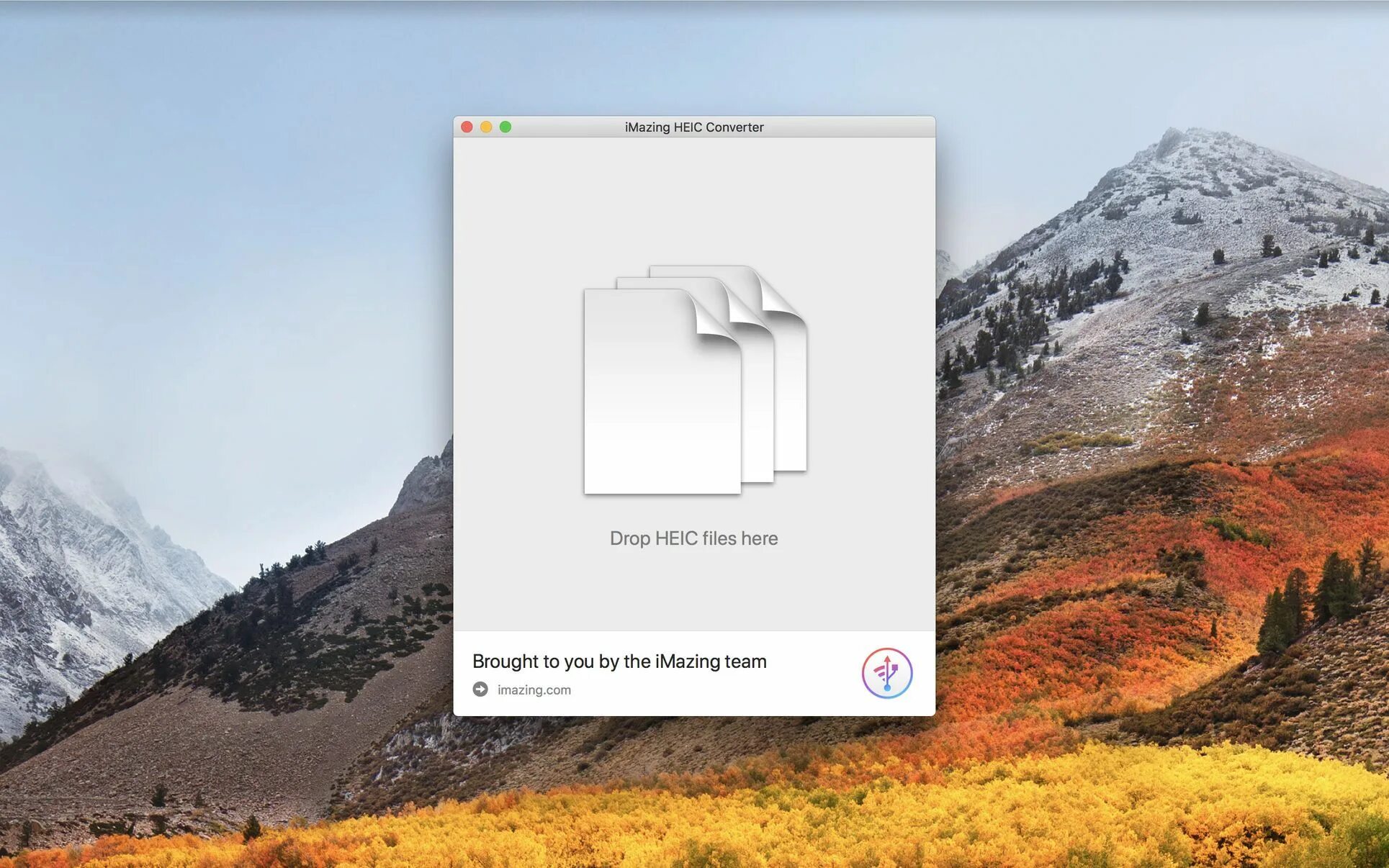Click the "Drop HEIC files here" label
Image resolution: width=1389 pixels, height=868 pixels.
693,538
